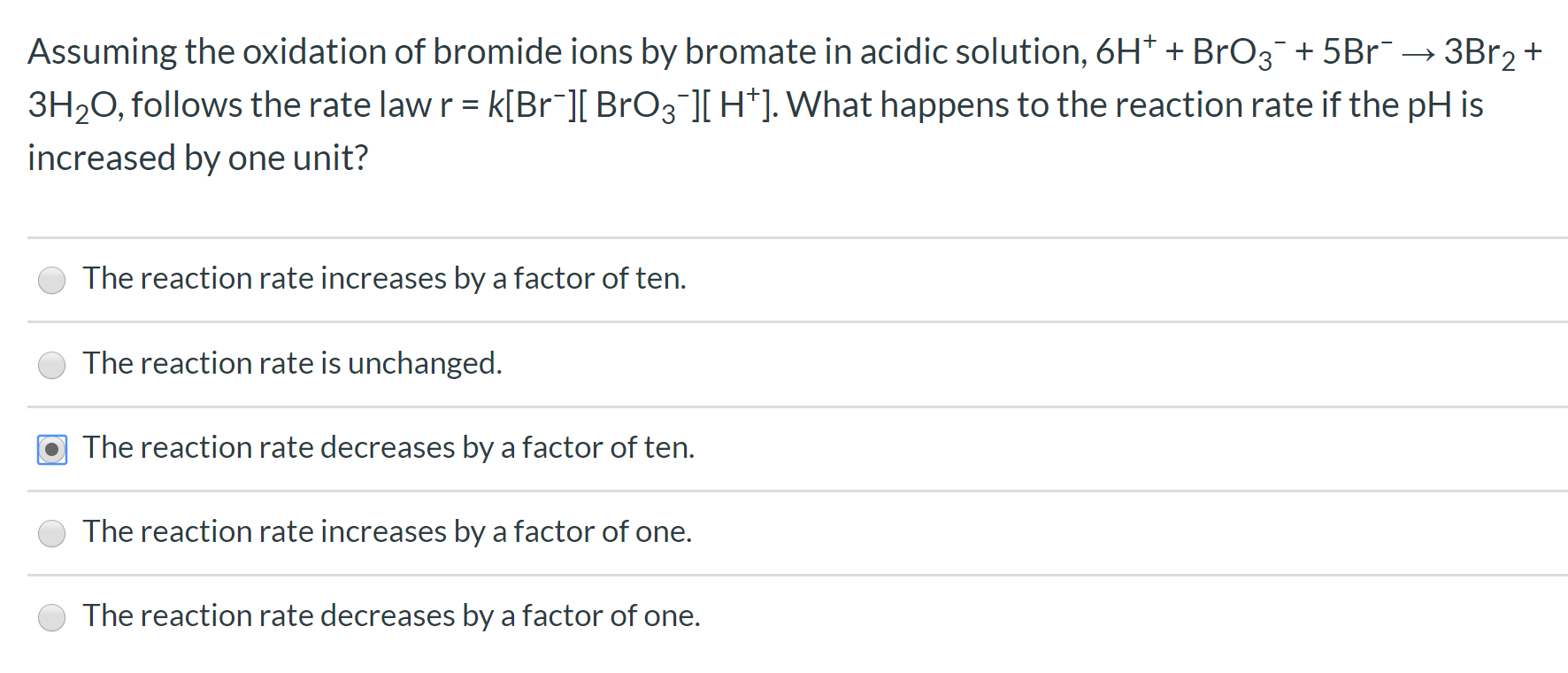Click the currently selected radio button

pyautogui.click(x=51, y=449)
